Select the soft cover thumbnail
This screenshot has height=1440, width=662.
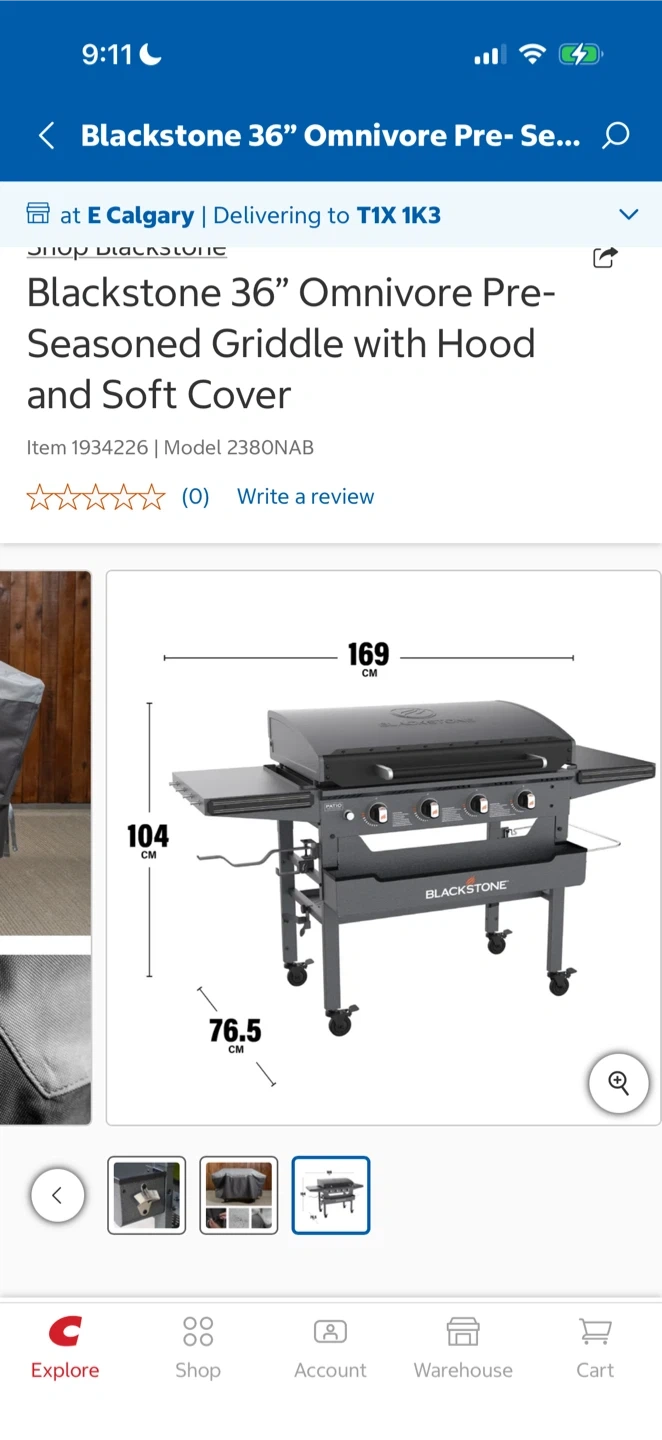click(x=239, y=1195)
